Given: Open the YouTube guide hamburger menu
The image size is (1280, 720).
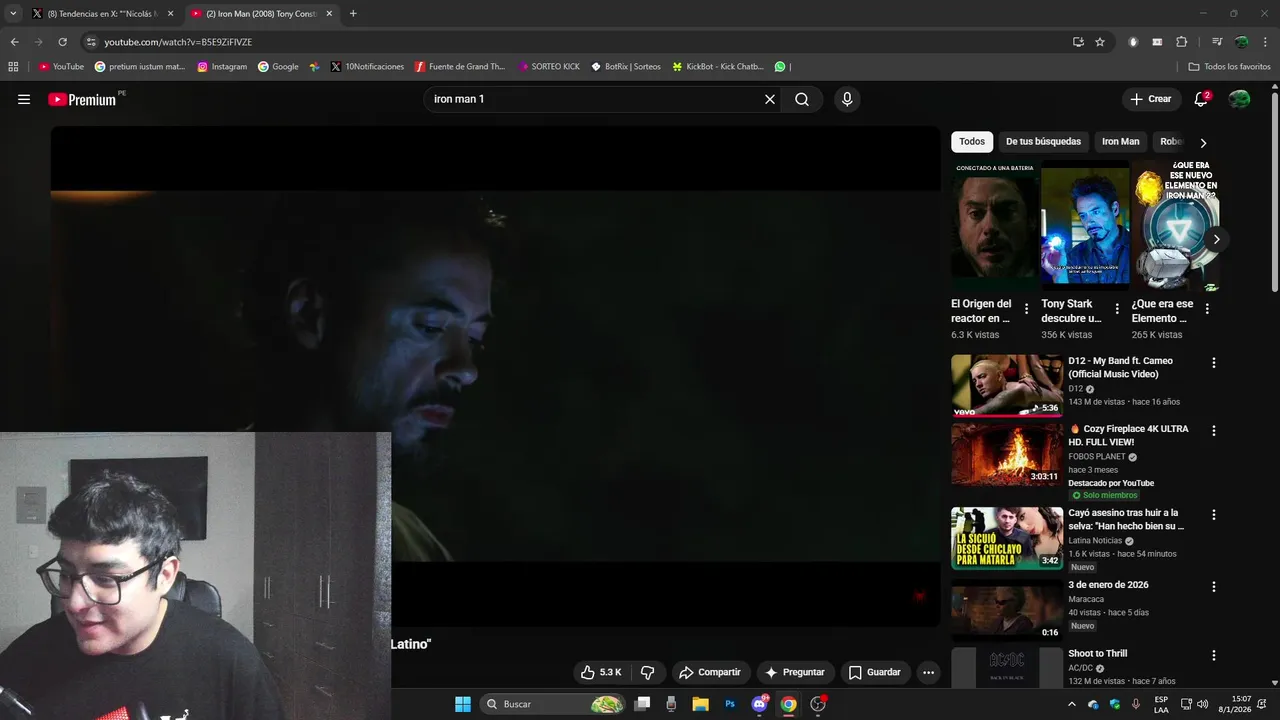Looking at the screenshot, I should pos(24,99).
